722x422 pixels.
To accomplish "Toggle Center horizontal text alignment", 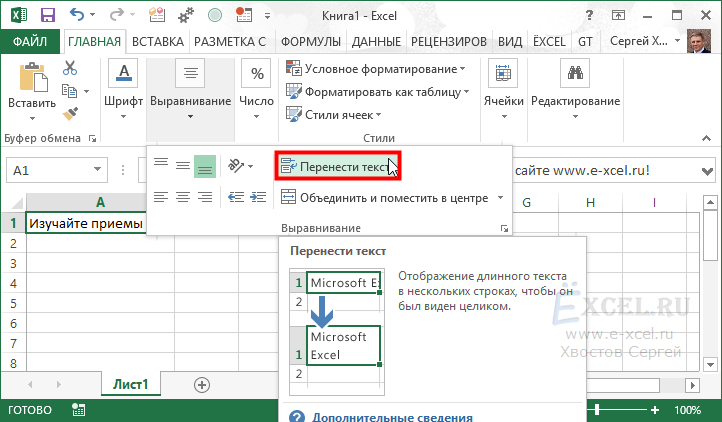I will point(182,197).
